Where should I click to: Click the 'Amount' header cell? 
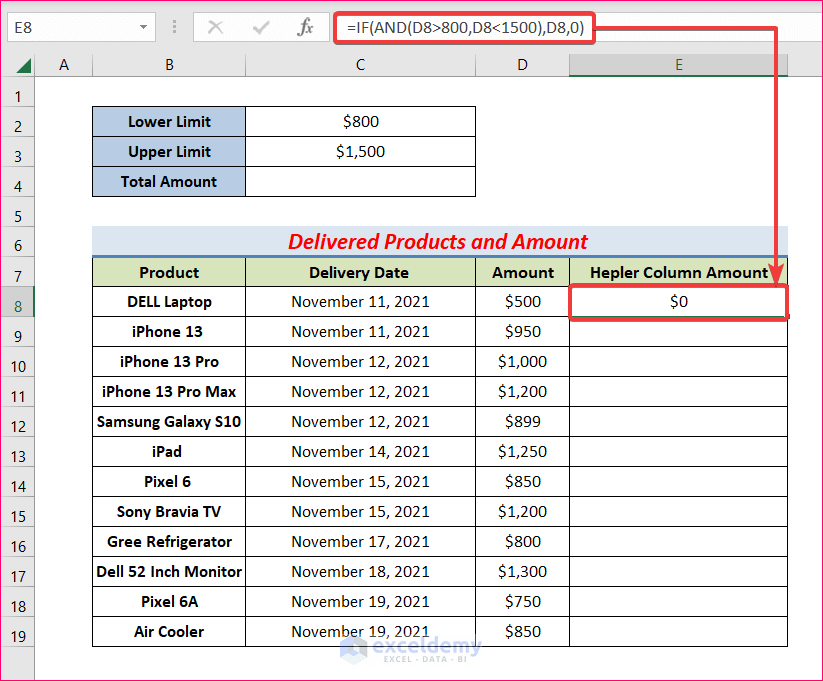tap(522, 272)
